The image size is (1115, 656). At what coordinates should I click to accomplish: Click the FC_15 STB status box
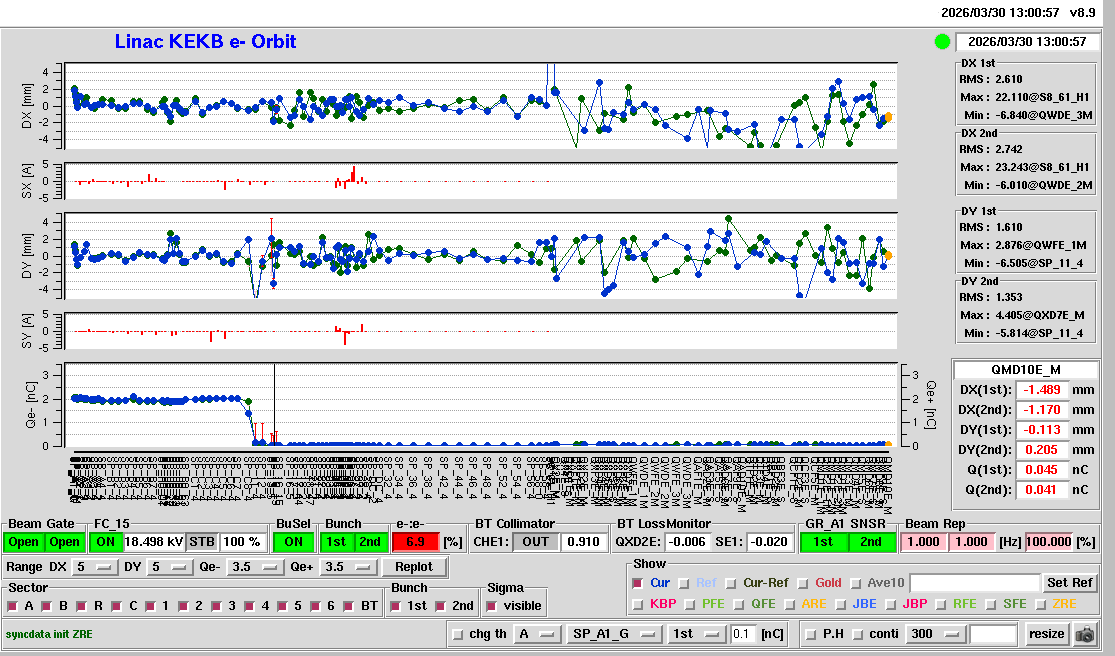click(x=202, y=542)
